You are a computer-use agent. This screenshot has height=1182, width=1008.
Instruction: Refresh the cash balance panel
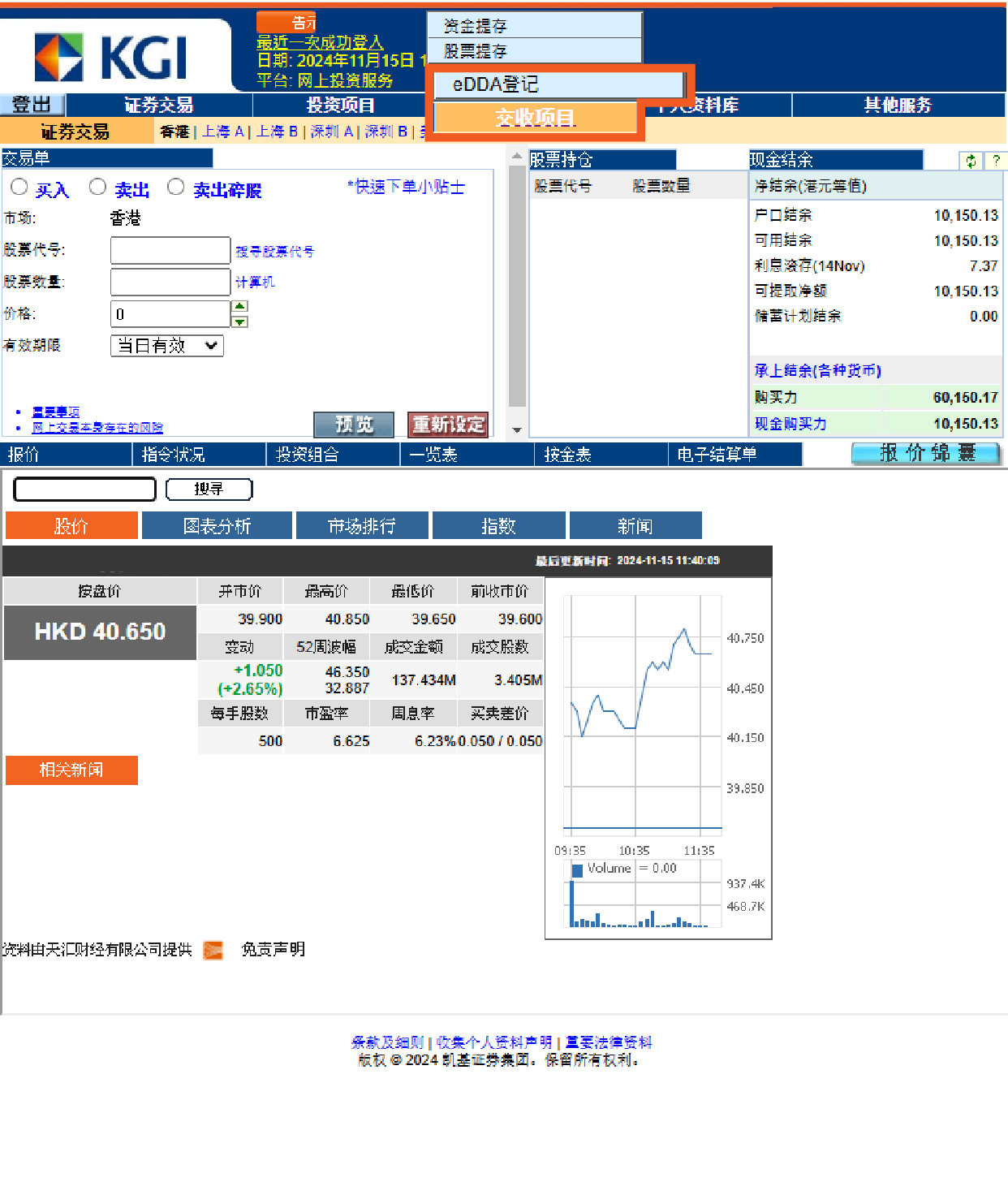pos(970,161)
